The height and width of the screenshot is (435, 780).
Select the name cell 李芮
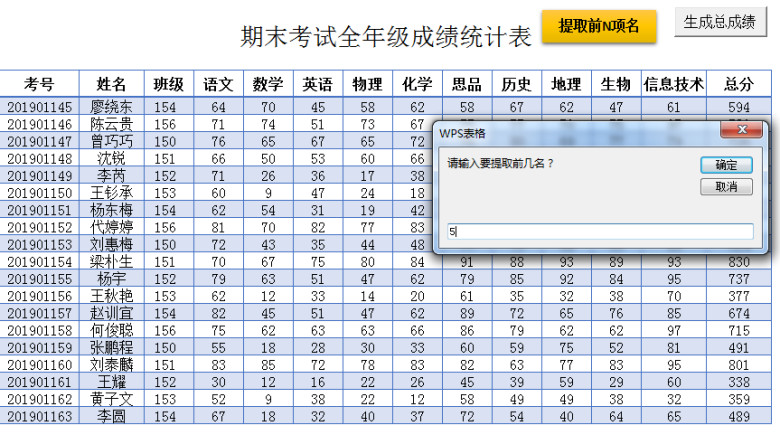point(111,176)
